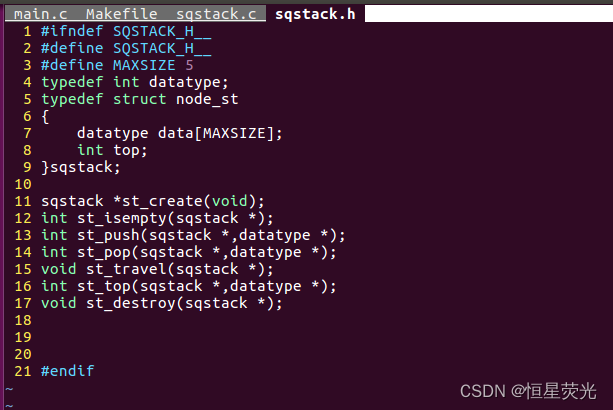613x410 pixels.
Task: Open the Makefile tab
Action: coord(121,14)
